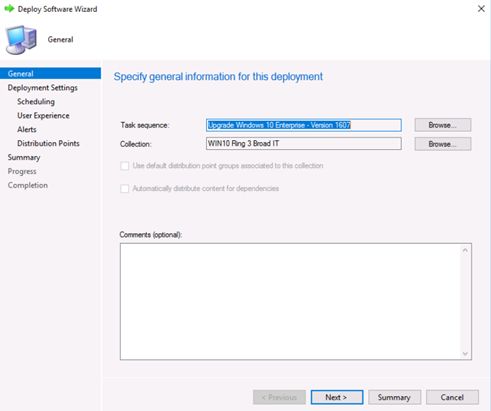Select the Distribution Points step
The width and height of the screenshot is (491, 411).
(48, 143)
